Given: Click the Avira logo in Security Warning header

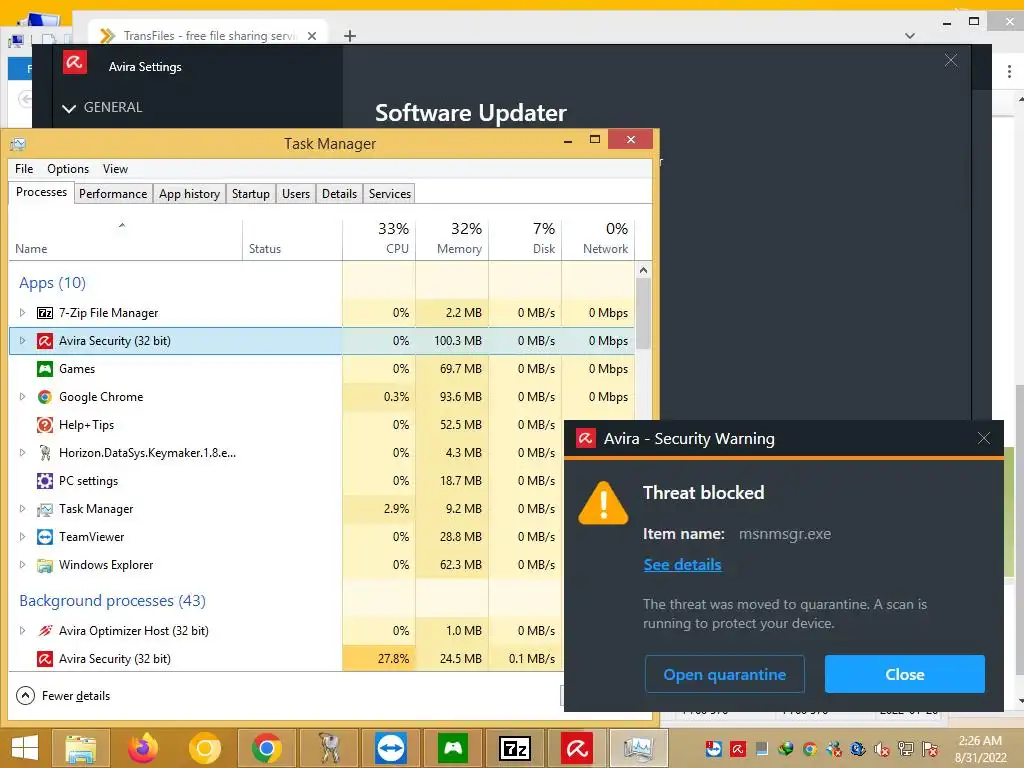Looking at the screenshot, I should click(x=585, y=438).
